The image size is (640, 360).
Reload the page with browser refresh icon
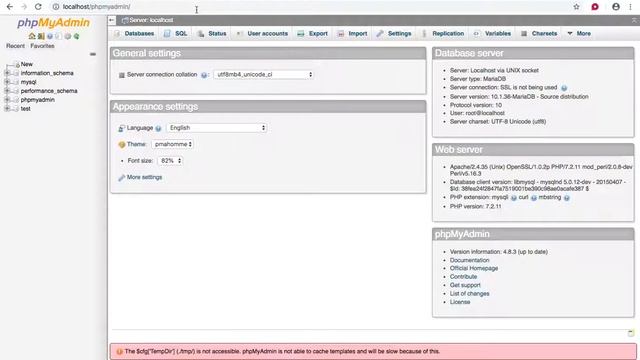[x=38, y=7]
